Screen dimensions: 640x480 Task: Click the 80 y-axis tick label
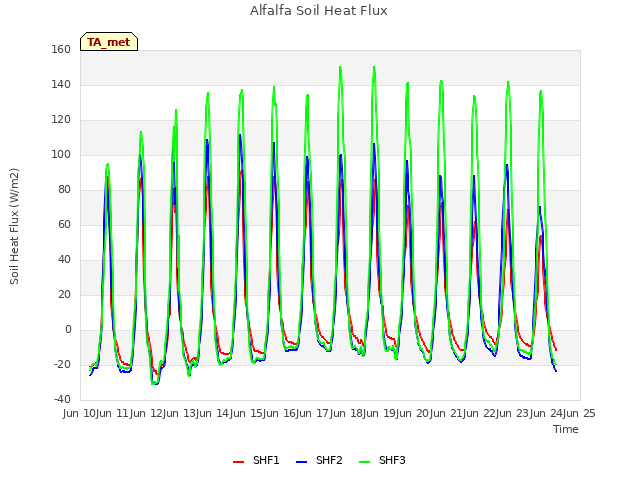click(64, 189)
